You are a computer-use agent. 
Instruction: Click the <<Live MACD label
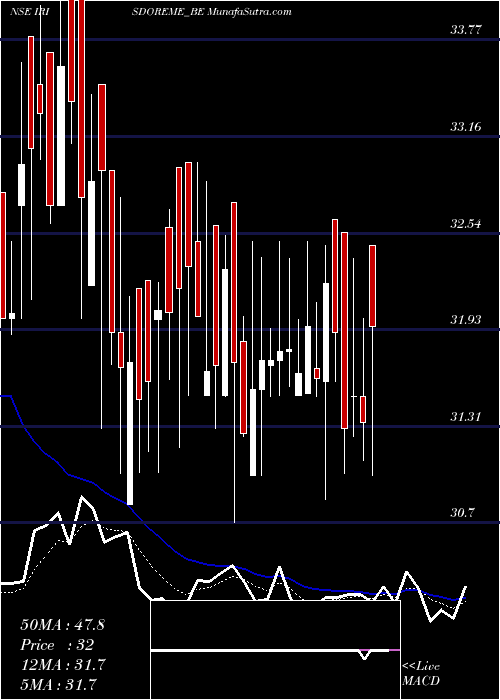pos(421,674)
